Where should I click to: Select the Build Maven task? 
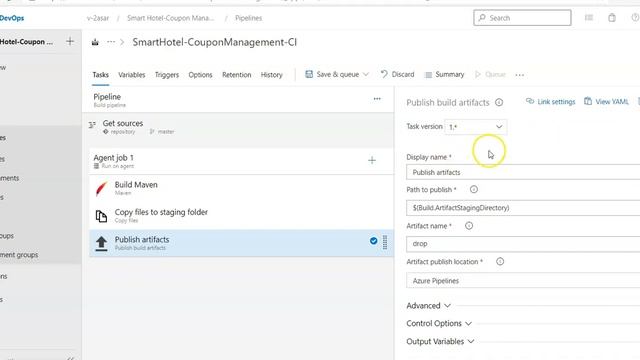point(241,188)
